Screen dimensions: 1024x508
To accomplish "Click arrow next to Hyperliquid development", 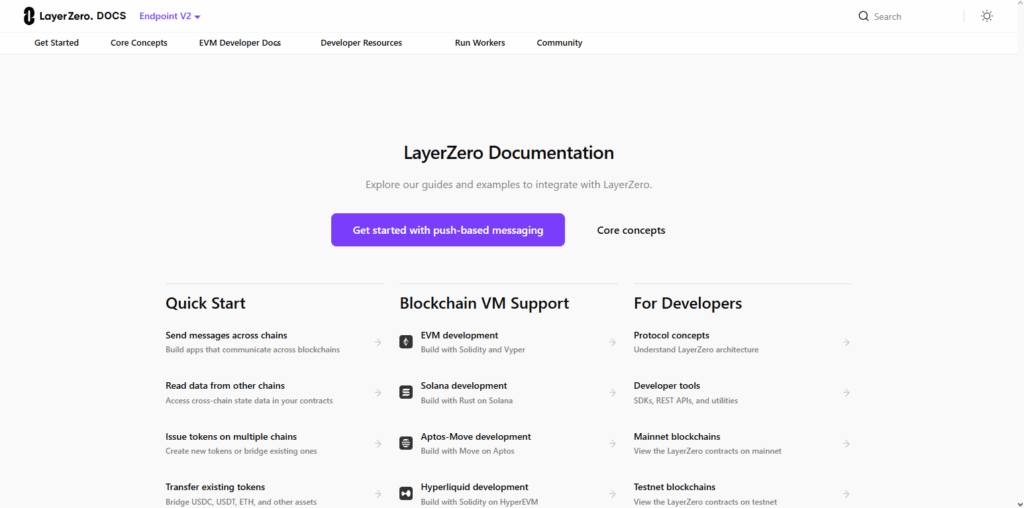I will [x=612, y=494].
